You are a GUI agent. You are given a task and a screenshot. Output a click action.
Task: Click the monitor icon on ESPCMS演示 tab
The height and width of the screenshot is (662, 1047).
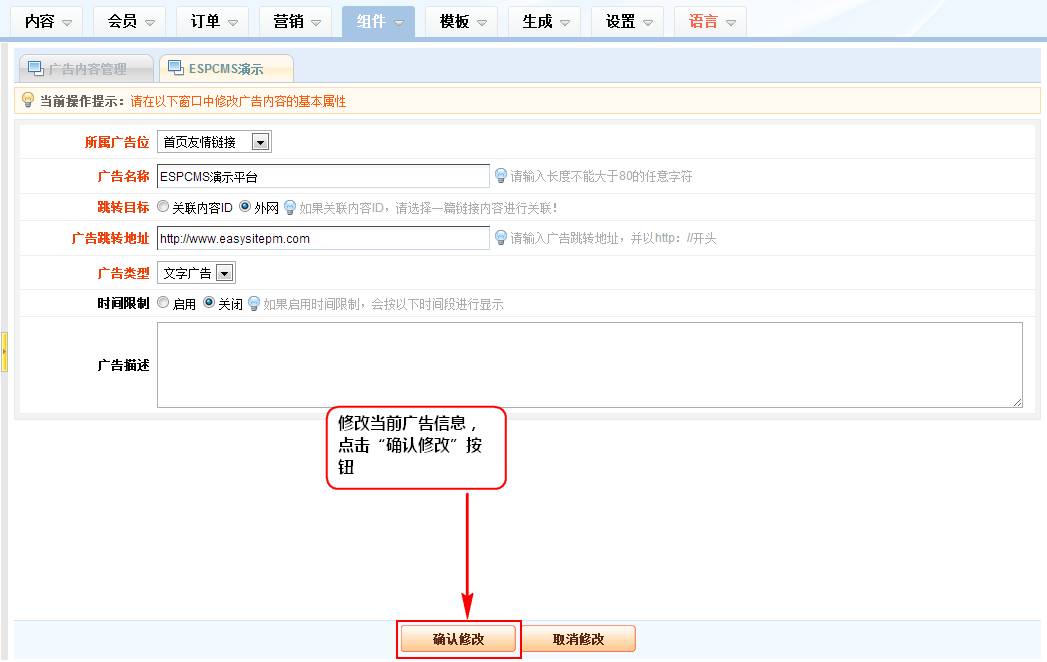click(x=176, y=69)
